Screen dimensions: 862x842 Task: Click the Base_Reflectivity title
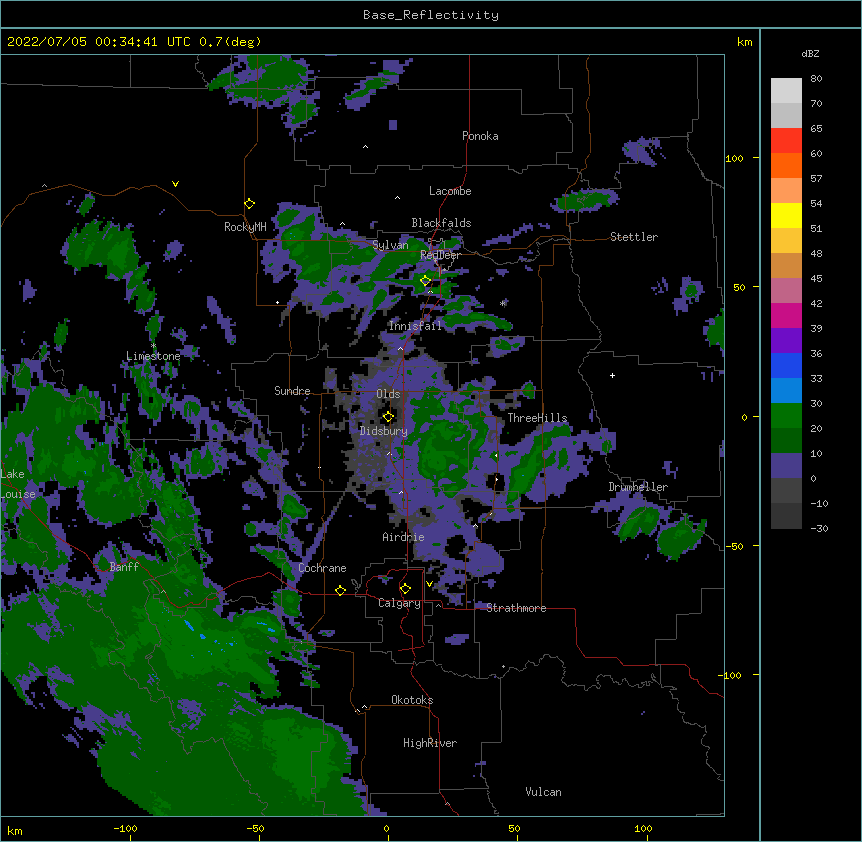click(x=431, y=15)
